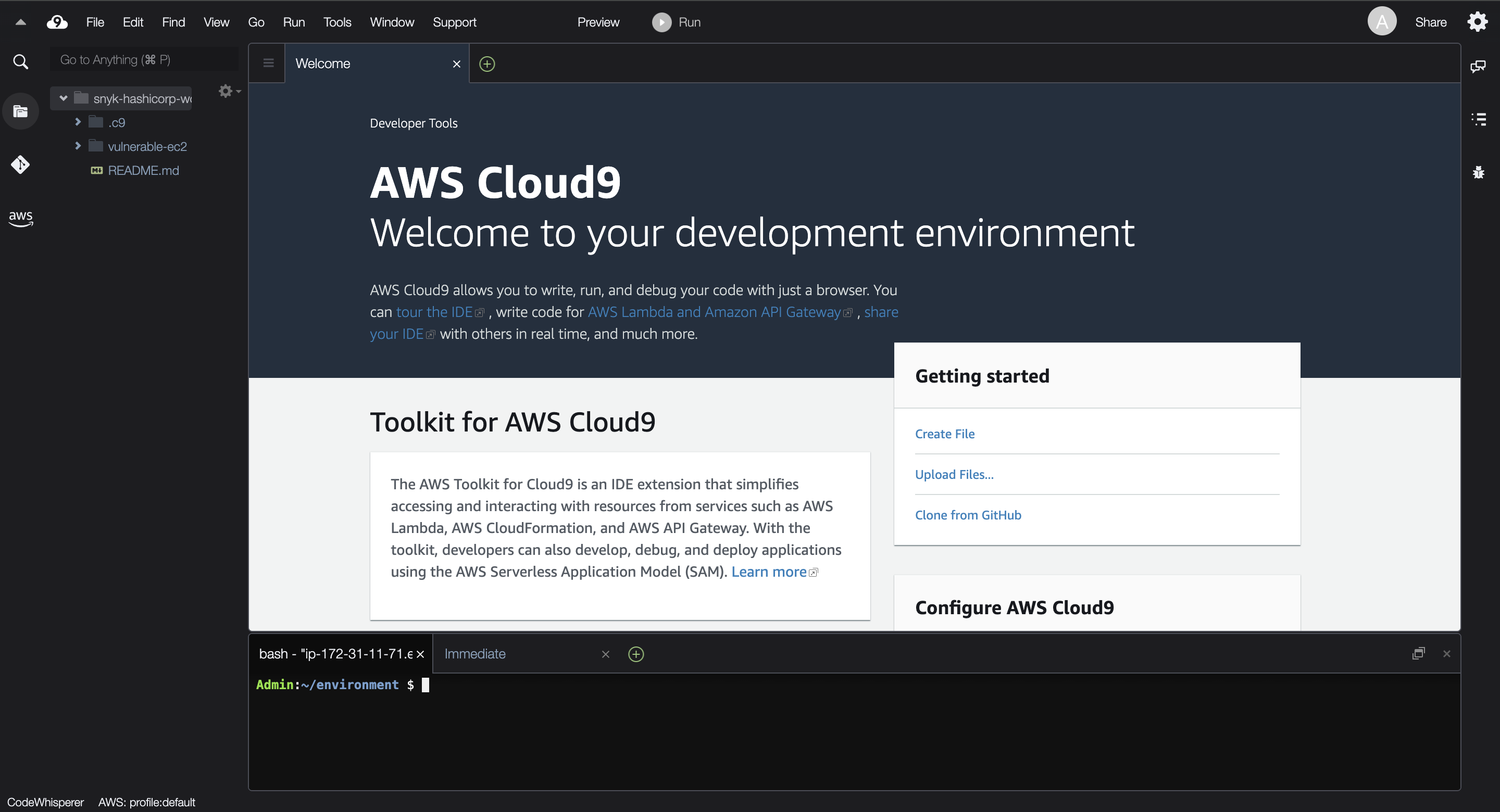This screenshot has width=1500, height=812.
Task: Close the Welcome tab
Action: coord(457,64)
